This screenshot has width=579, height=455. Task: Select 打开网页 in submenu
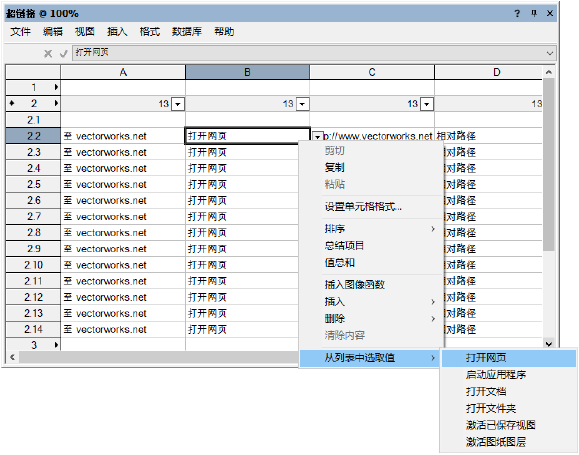(509, 358)
